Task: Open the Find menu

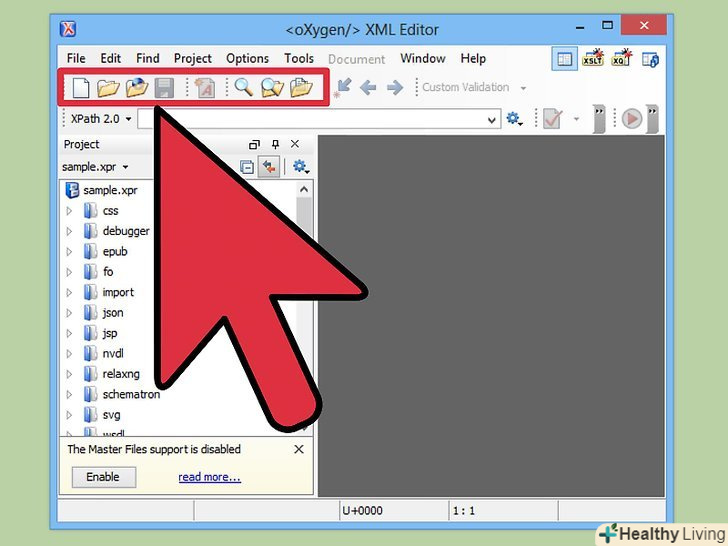Action: [148, 58]
